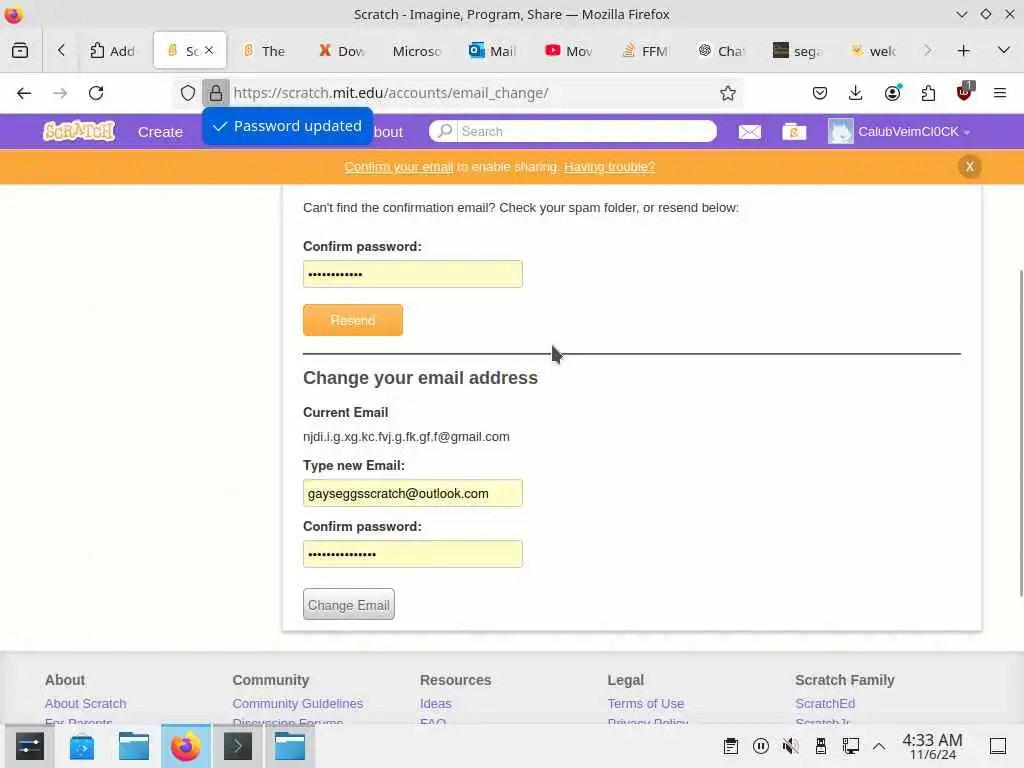Click the tab scroll right arrow
Screen dimensions: 1024x768
pos(927,50)
